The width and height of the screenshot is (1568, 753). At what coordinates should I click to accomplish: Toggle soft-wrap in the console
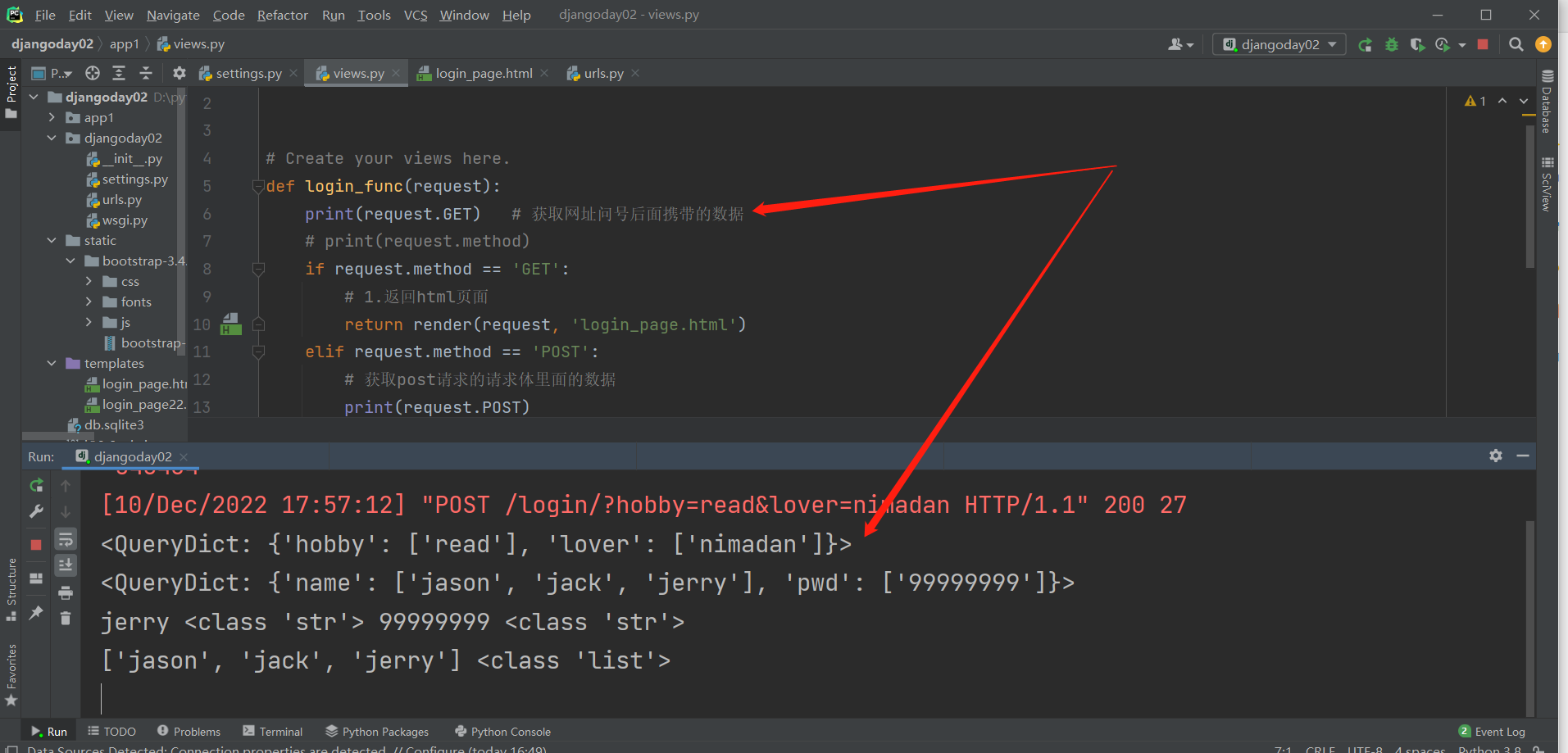click(x=66, y=538)
